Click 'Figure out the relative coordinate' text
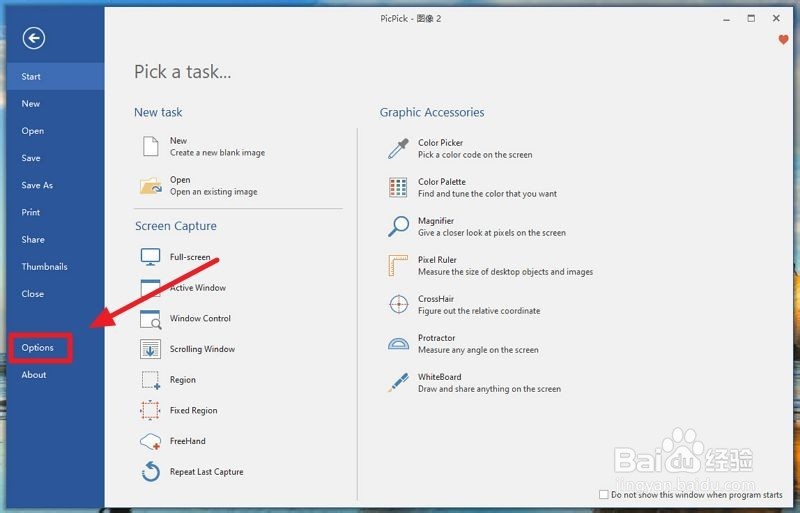The width and height of the screenshot is (800, 513). point(479,311)
